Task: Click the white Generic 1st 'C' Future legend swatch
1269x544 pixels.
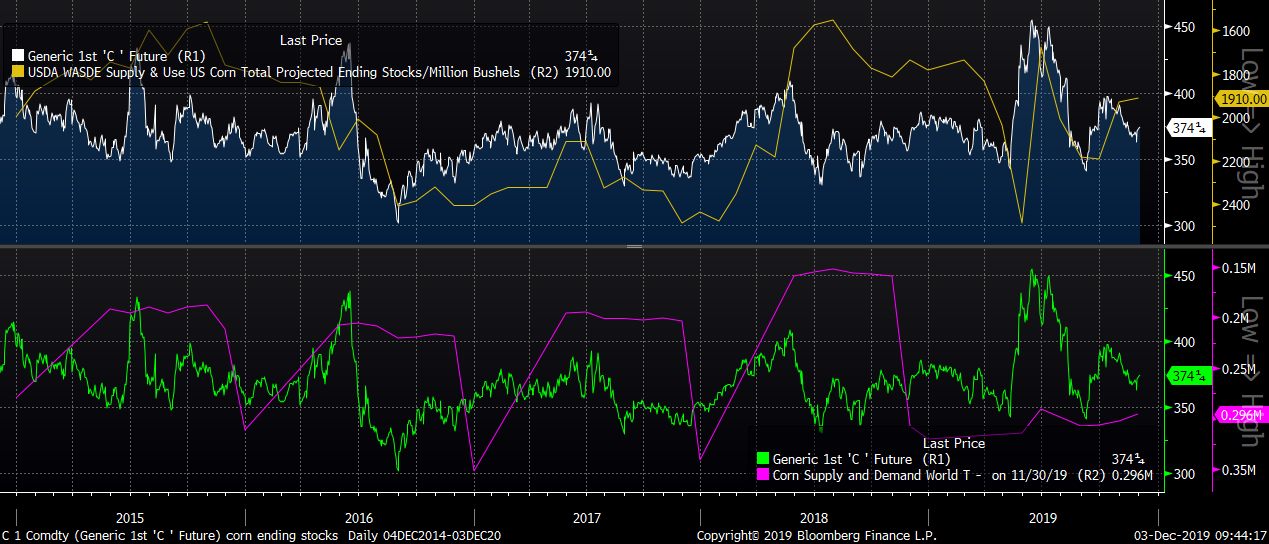Action: click(x=18, y=56)
